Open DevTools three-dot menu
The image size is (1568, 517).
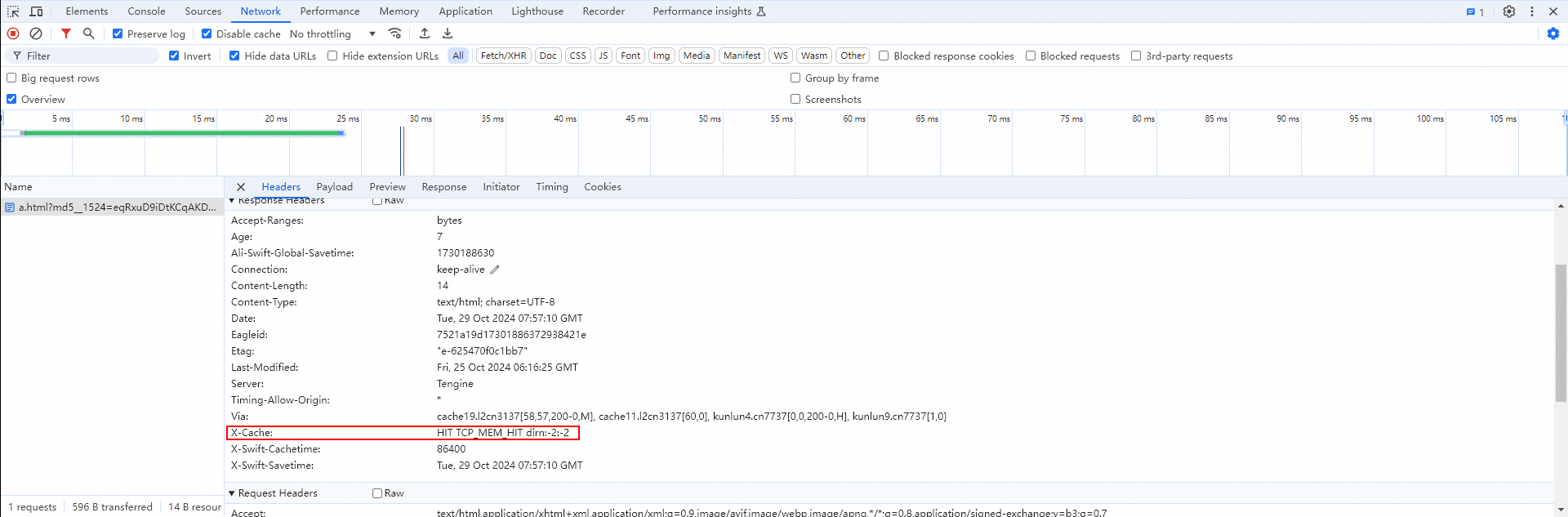pos(1532,11)
